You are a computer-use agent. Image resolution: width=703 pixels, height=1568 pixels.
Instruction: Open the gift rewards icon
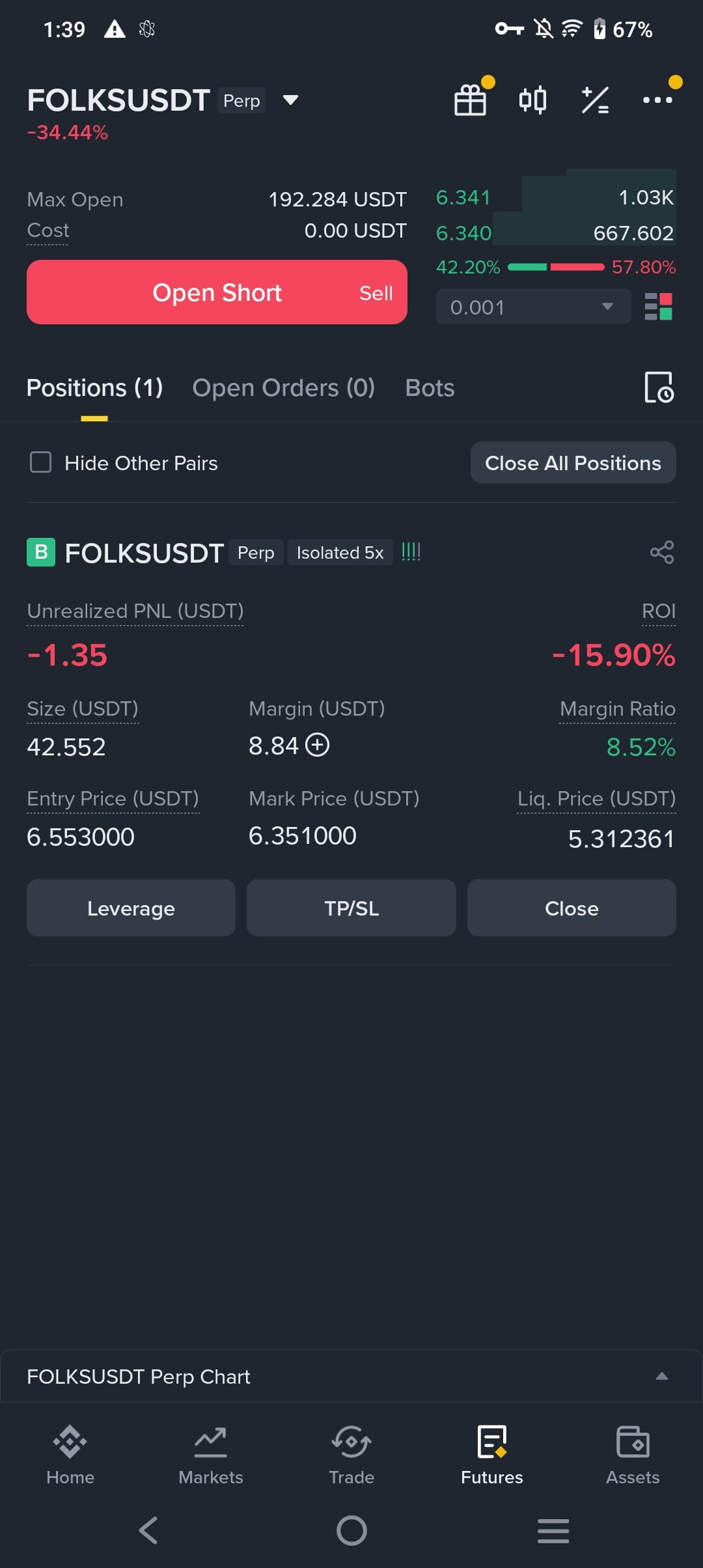[471, 100]
